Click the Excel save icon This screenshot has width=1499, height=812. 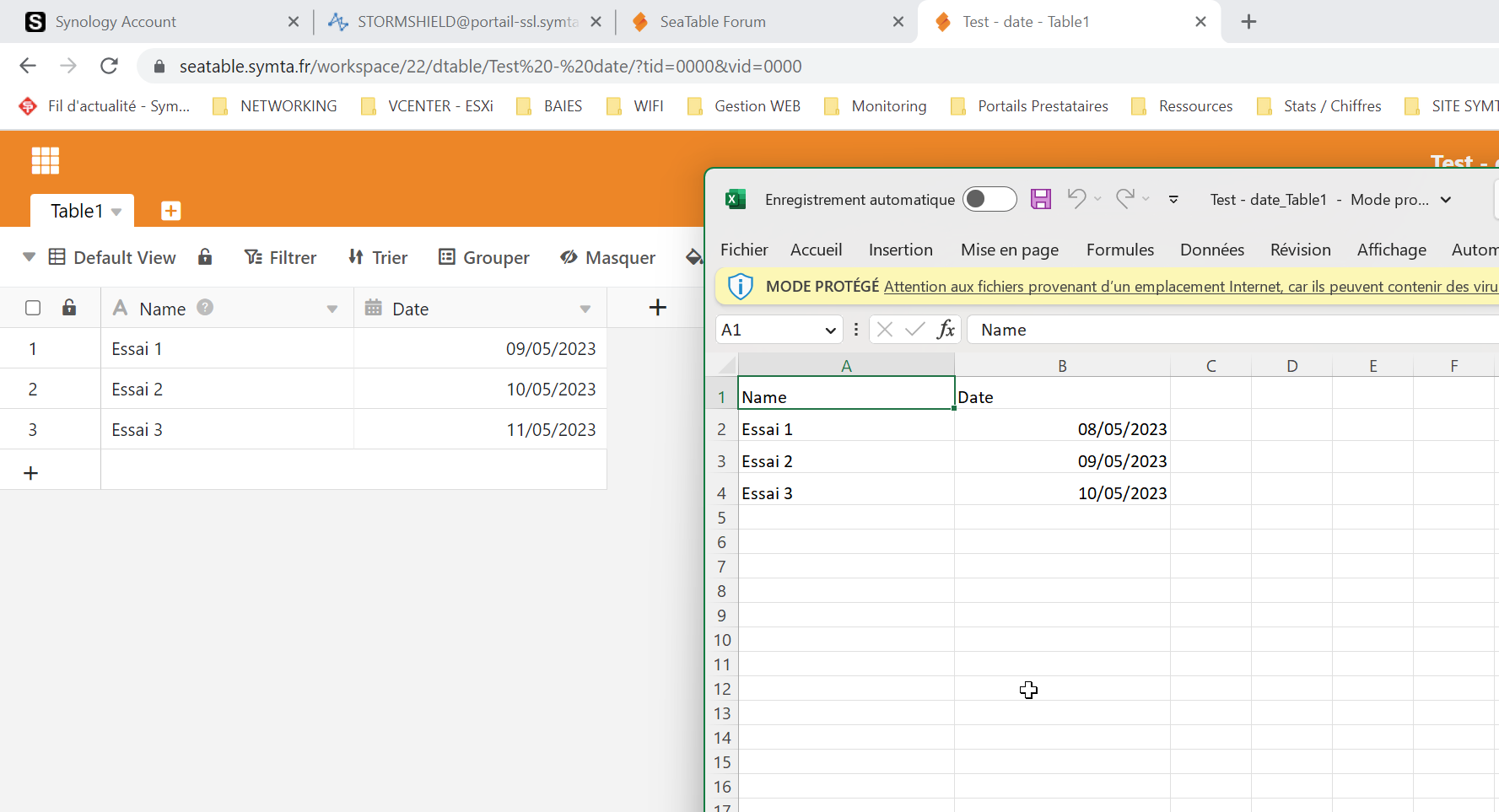click(1041, 199)
